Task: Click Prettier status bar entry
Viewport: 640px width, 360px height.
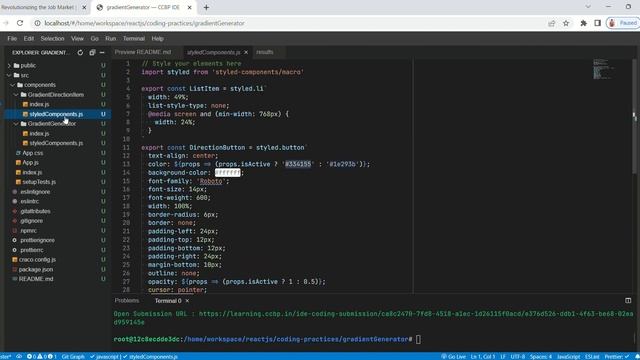Action: click(x=617, y=357)
